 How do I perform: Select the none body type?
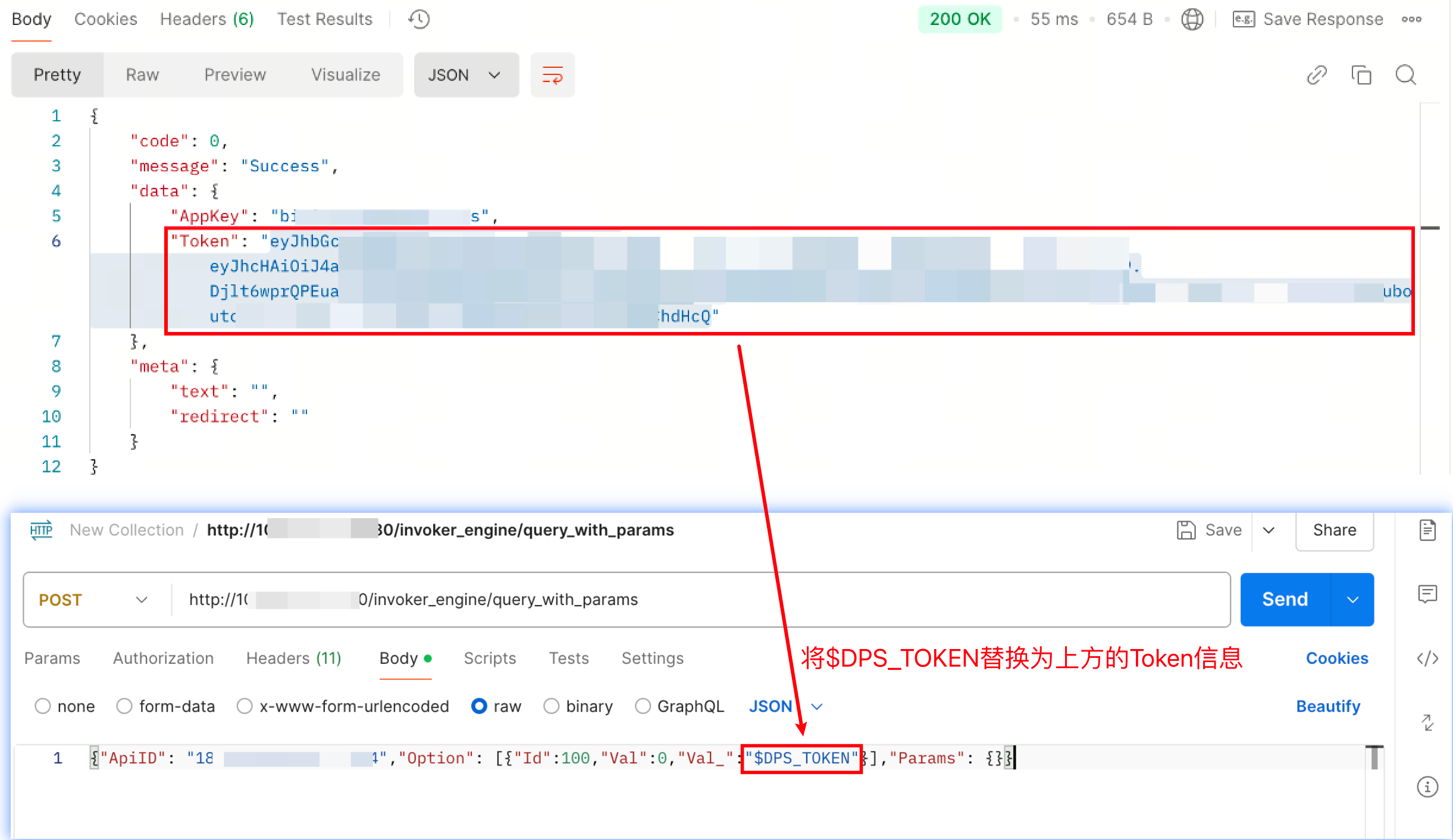(x=43, y=706)
